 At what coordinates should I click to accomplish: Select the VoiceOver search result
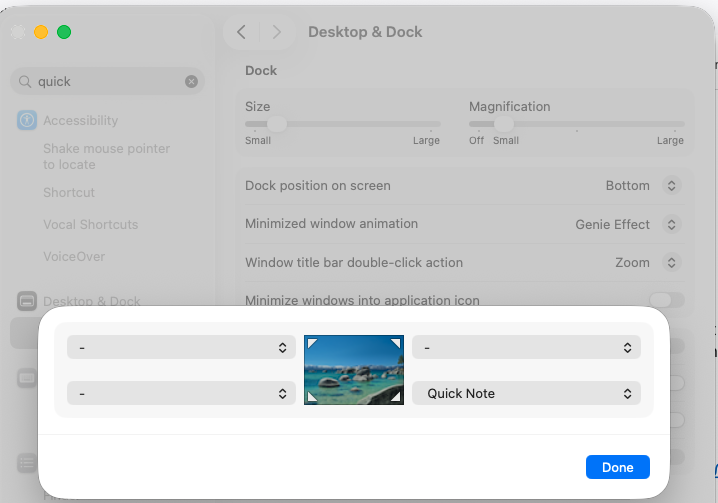click(74, 257)
